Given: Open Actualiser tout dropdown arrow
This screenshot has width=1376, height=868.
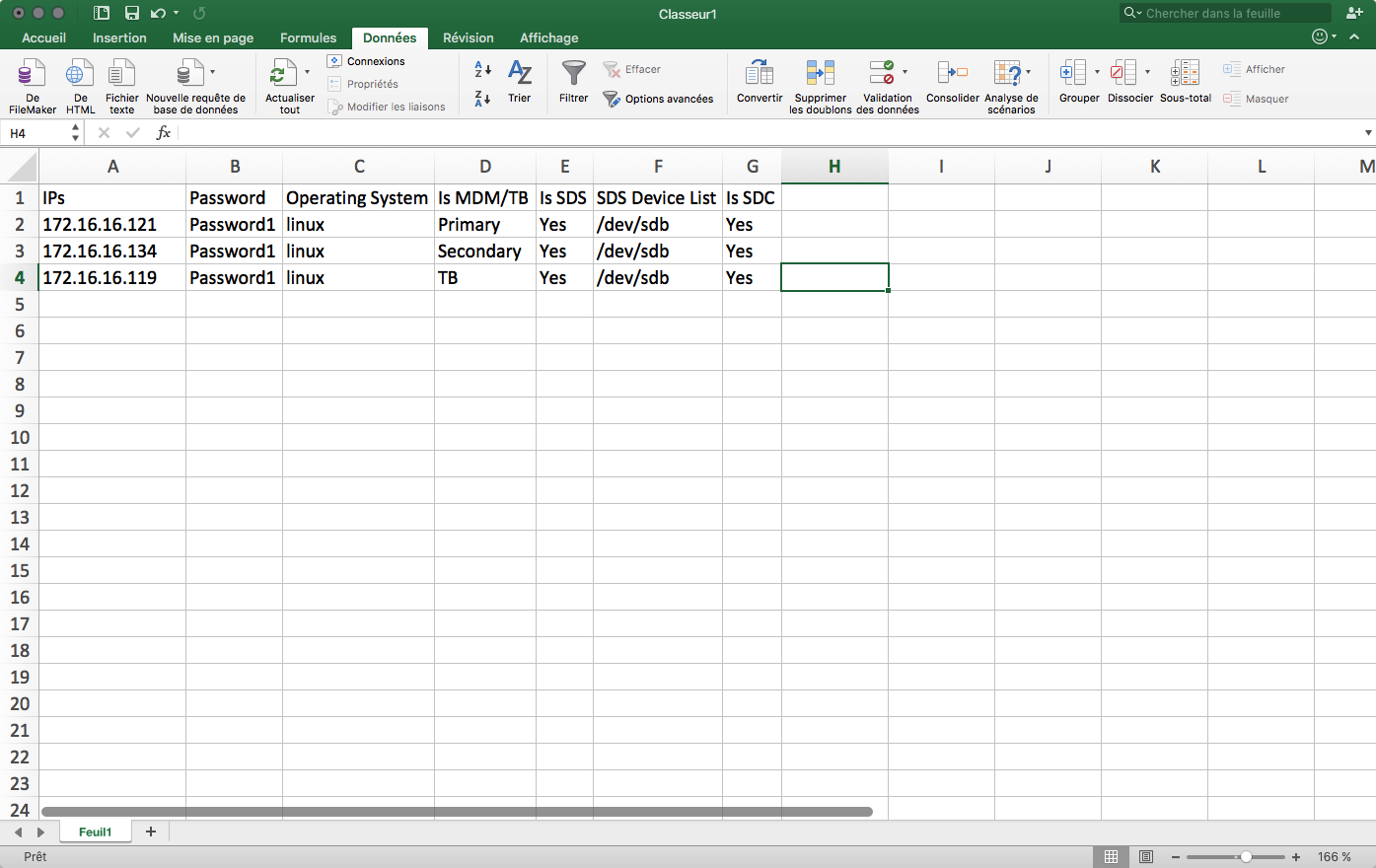Looking at the screenshot, I should [307, 72].
